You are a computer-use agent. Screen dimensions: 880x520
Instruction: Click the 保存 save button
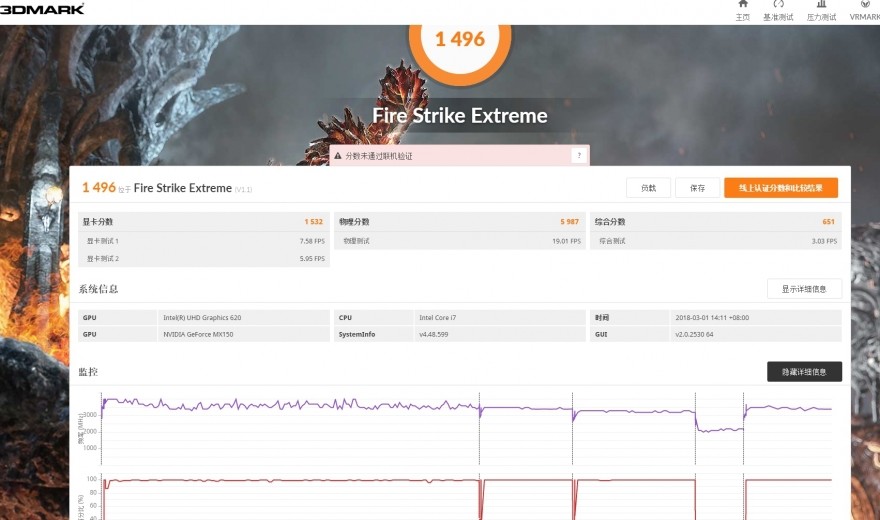click(x=698, y=188)
